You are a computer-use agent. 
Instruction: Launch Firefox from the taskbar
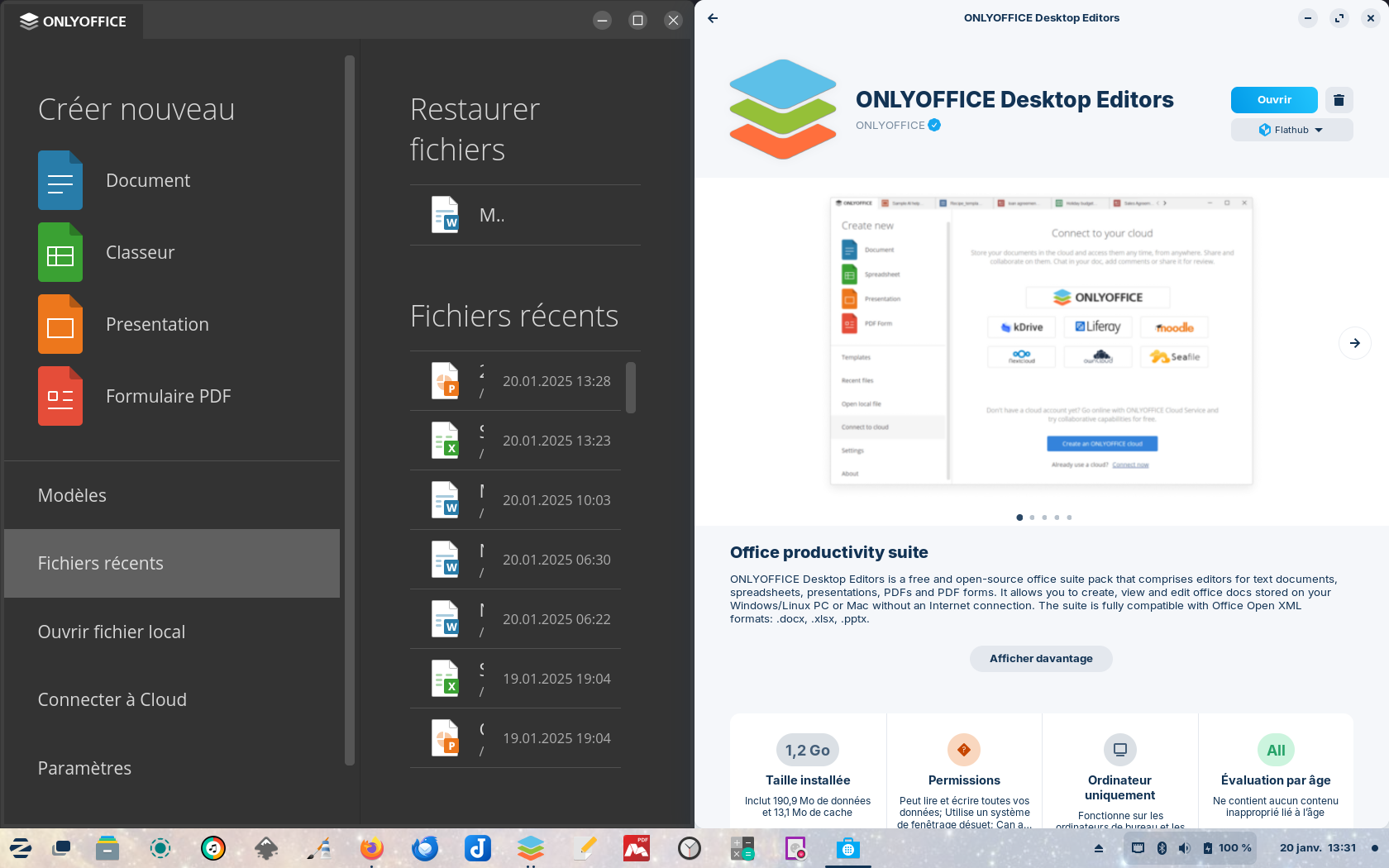(372, 848)
